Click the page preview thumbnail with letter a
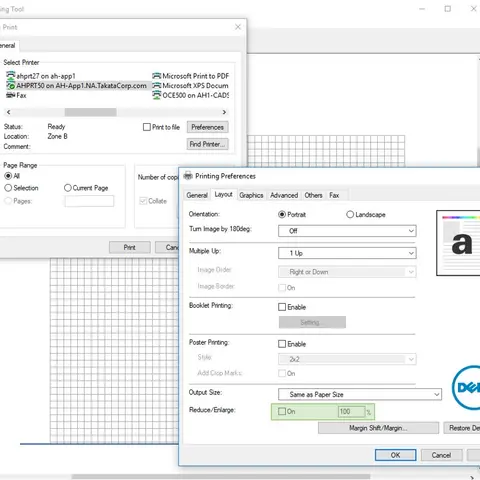The height and width of the screenshot is (480, 480). tap(458, 243)
